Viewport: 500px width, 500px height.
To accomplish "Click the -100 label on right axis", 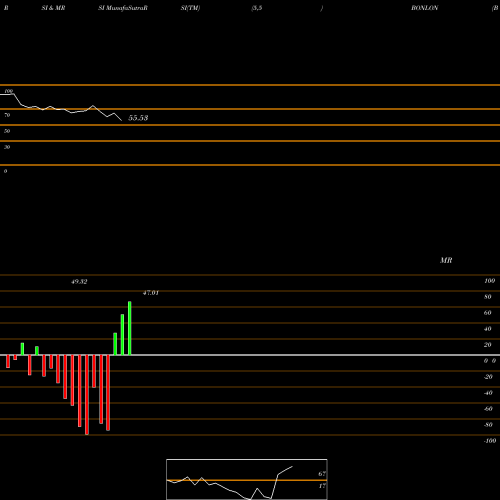I will pos(490,441).
